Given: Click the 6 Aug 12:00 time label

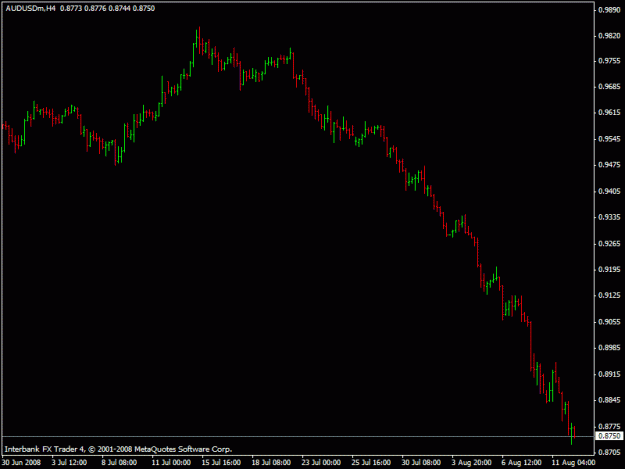Looking at the screenshot, I should point(521,463).
